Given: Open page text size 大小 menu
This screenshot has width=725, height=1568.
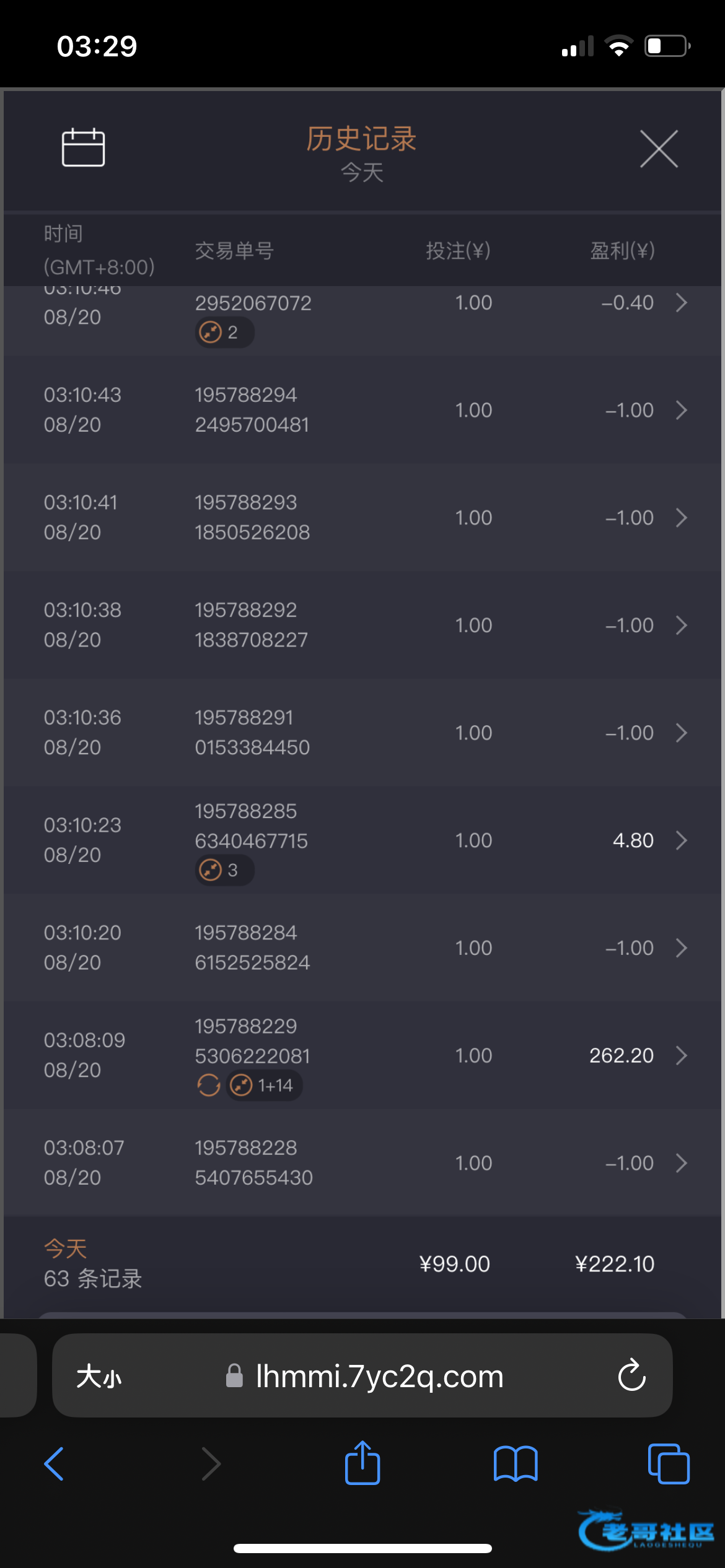Looking at the screenshot, I should (x=99, y=1376).
